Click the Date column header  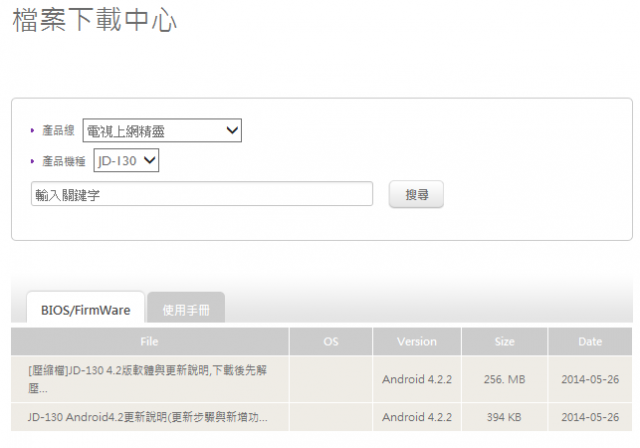pyautogui.click(x=590, y=342)
